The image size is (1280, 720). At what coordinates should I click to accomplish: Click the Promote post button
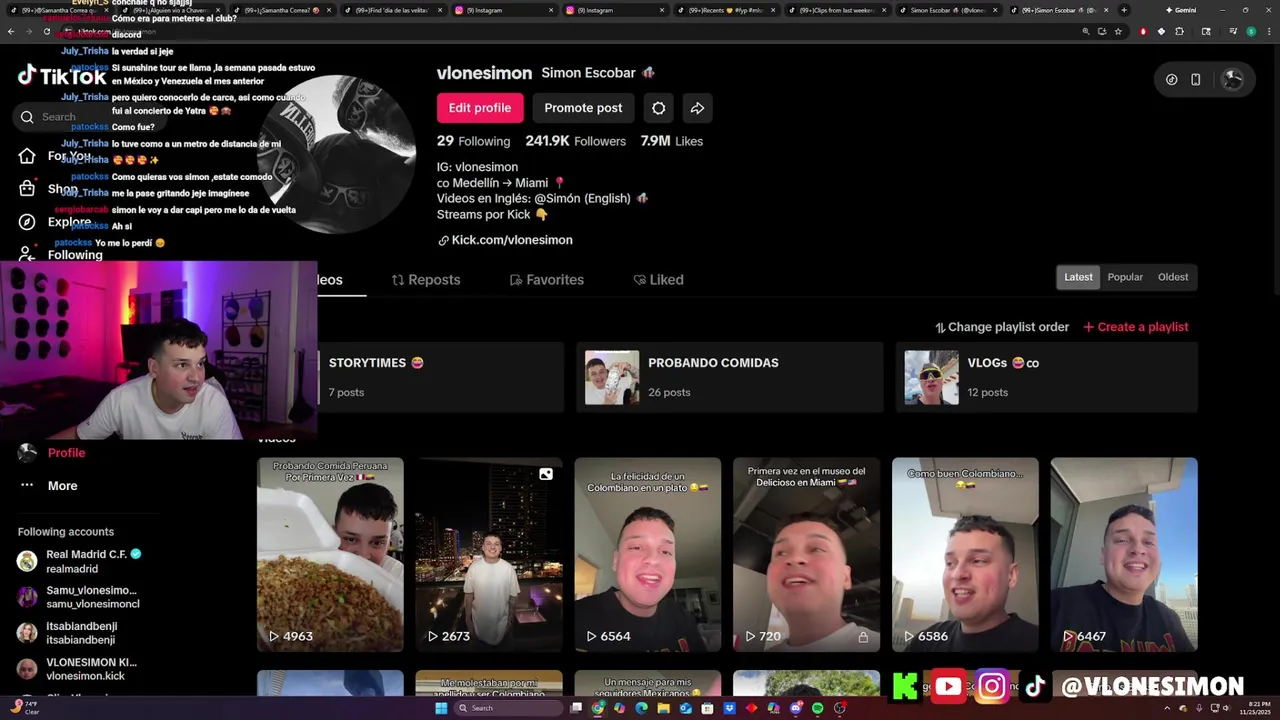click(583, 108)
